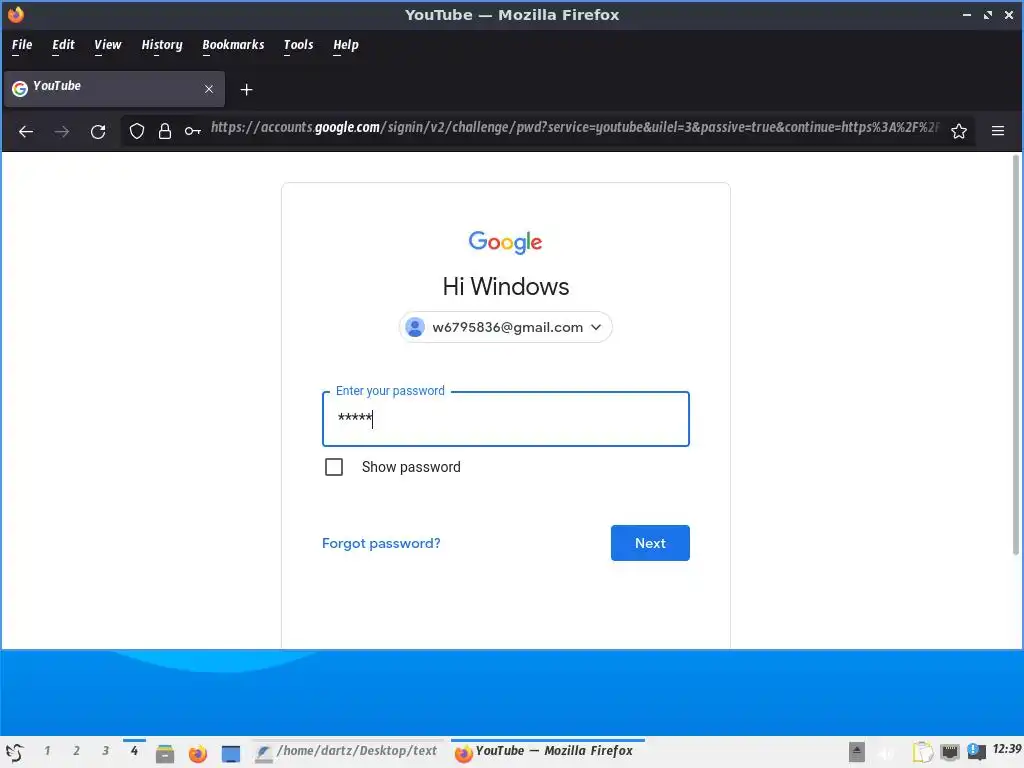Click the Hi Windows heading
Image resolution: width=1024 pixels, height=768 pixels.
tap(505, 287)
